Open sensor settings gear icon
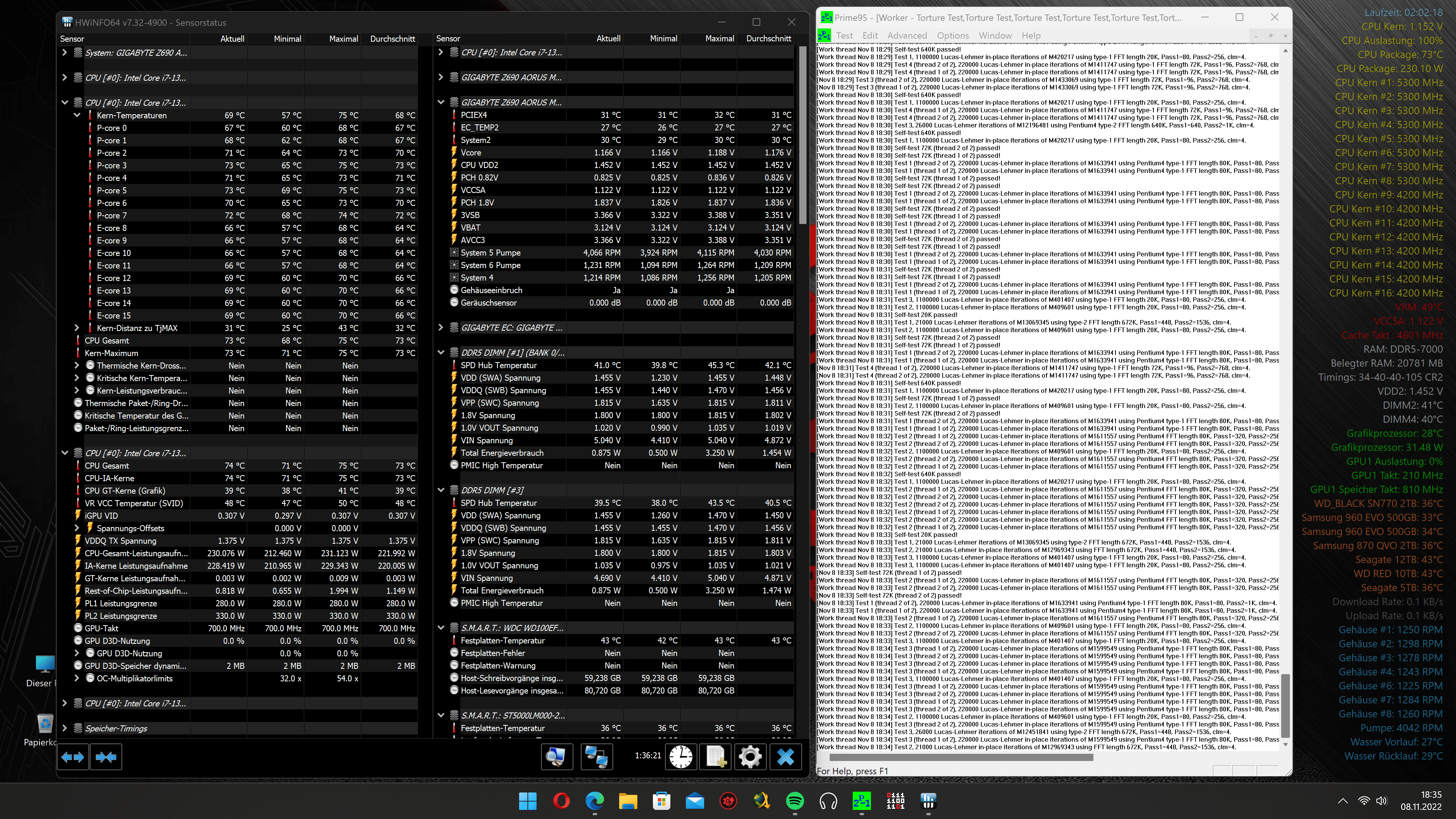 tap(750, 757)
